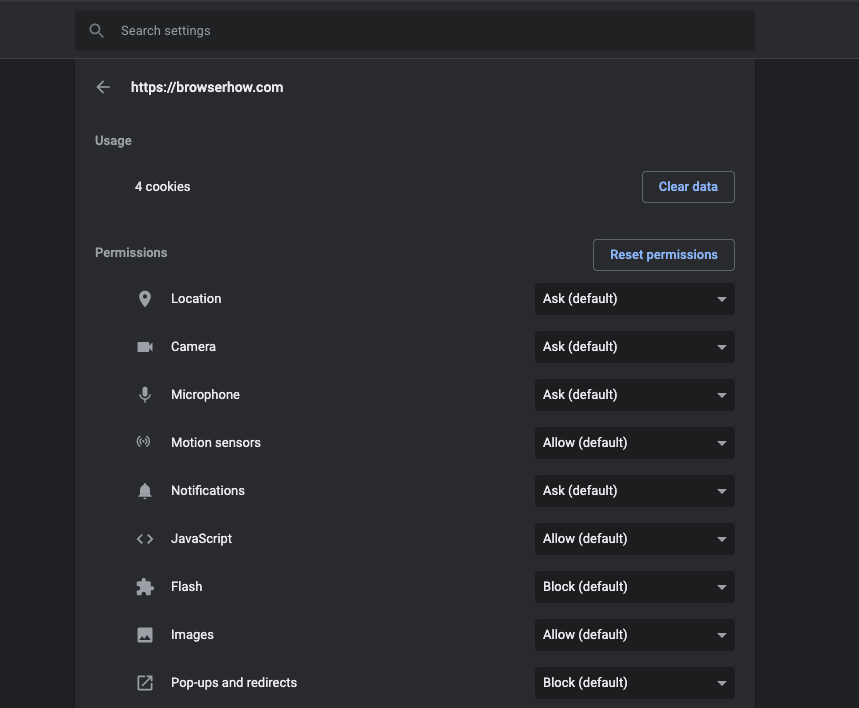Viewport: 859px width, 708px height.
Task: Click the back arrow beside browserhow.com
Action: pyautogui.click(x=103, y=88)
